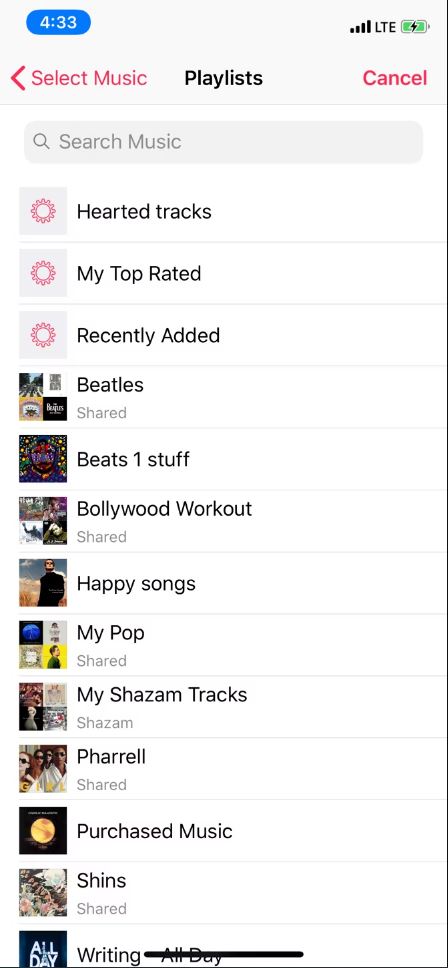This screenshot has width=448, height=968.
Task: Open My Shazam Tracks playlist
Action: click(233, 707)
